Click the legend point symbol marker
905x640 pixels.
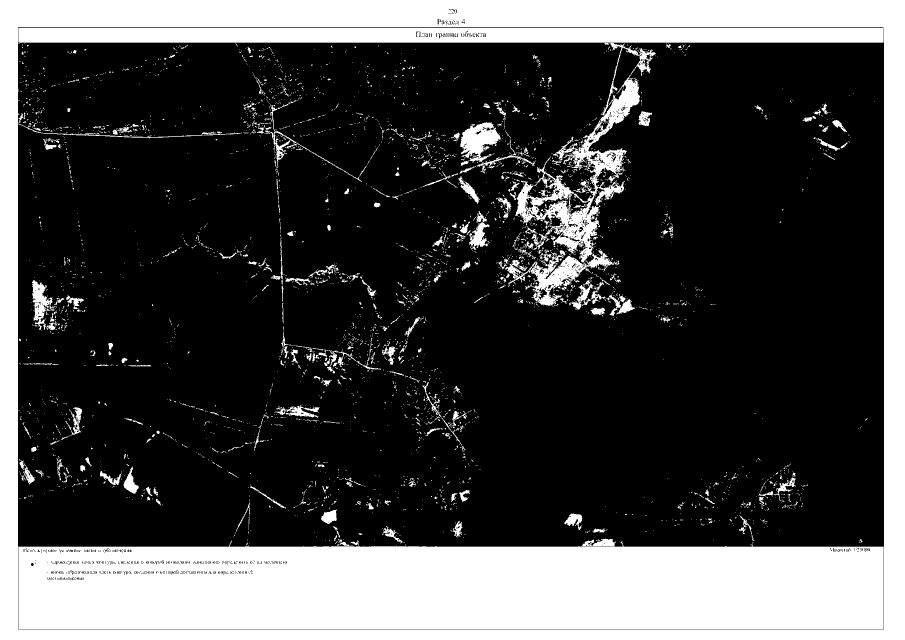click(34, 564)
